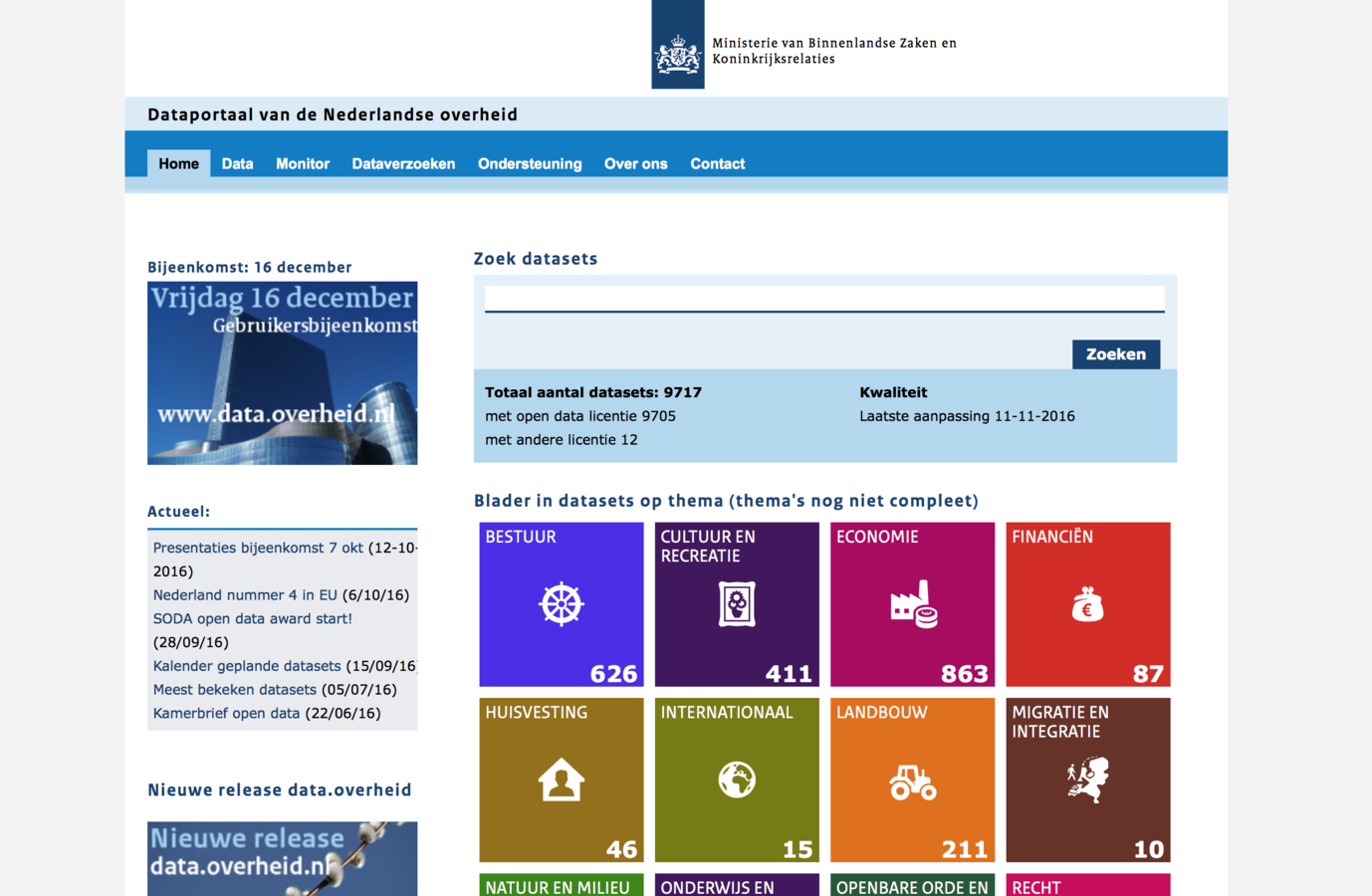Click 'Dataportaal van de Nederlandse overheid' title
Screen dimensions: 1372x896
[333, 114]
